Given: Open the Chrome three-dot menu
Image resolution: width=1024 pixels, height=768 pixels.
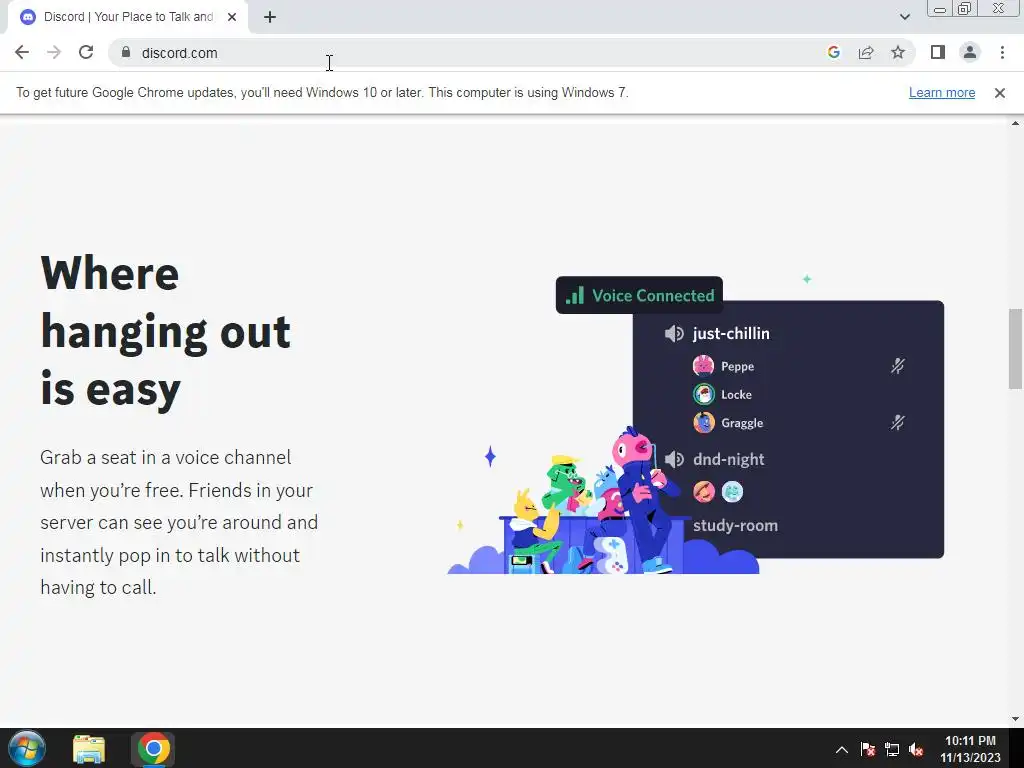Looking at the screenshot, I should coord(1002,52).
